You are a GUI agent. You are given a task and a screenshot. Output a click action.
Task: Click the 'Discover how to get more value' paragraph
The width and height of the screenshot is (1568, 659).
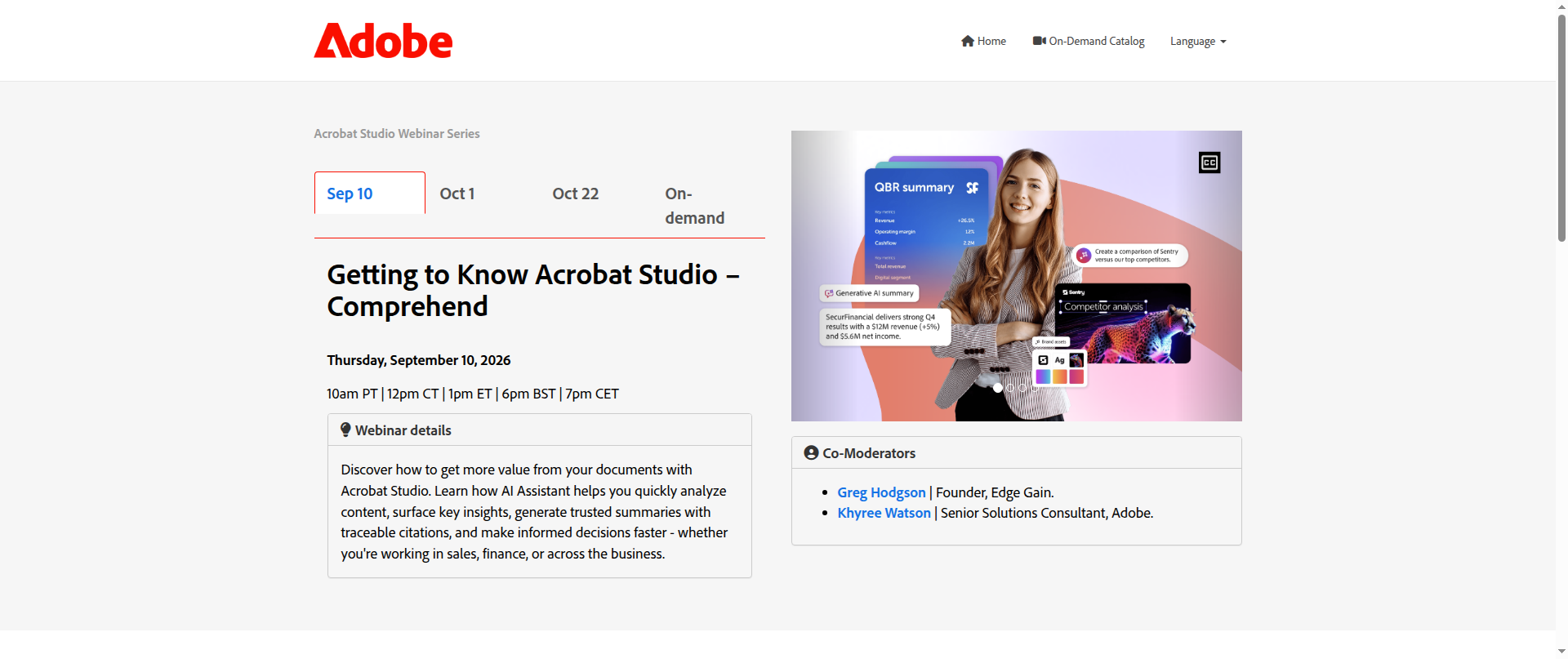pos(534,511)
